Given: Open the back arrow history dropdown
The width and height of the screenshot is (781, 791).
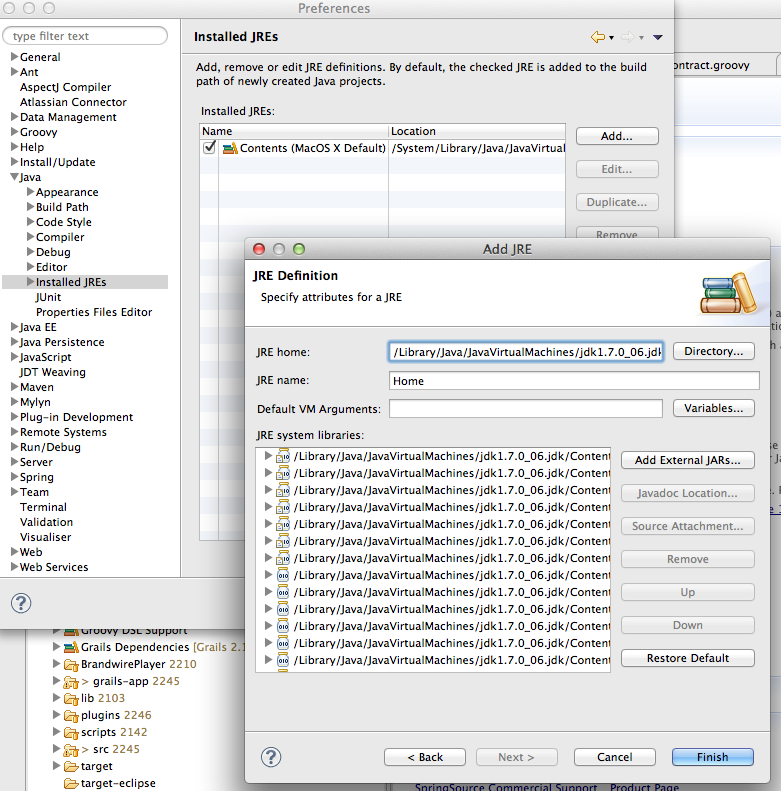Looking at the screenshot, I should tap(611, 38).
